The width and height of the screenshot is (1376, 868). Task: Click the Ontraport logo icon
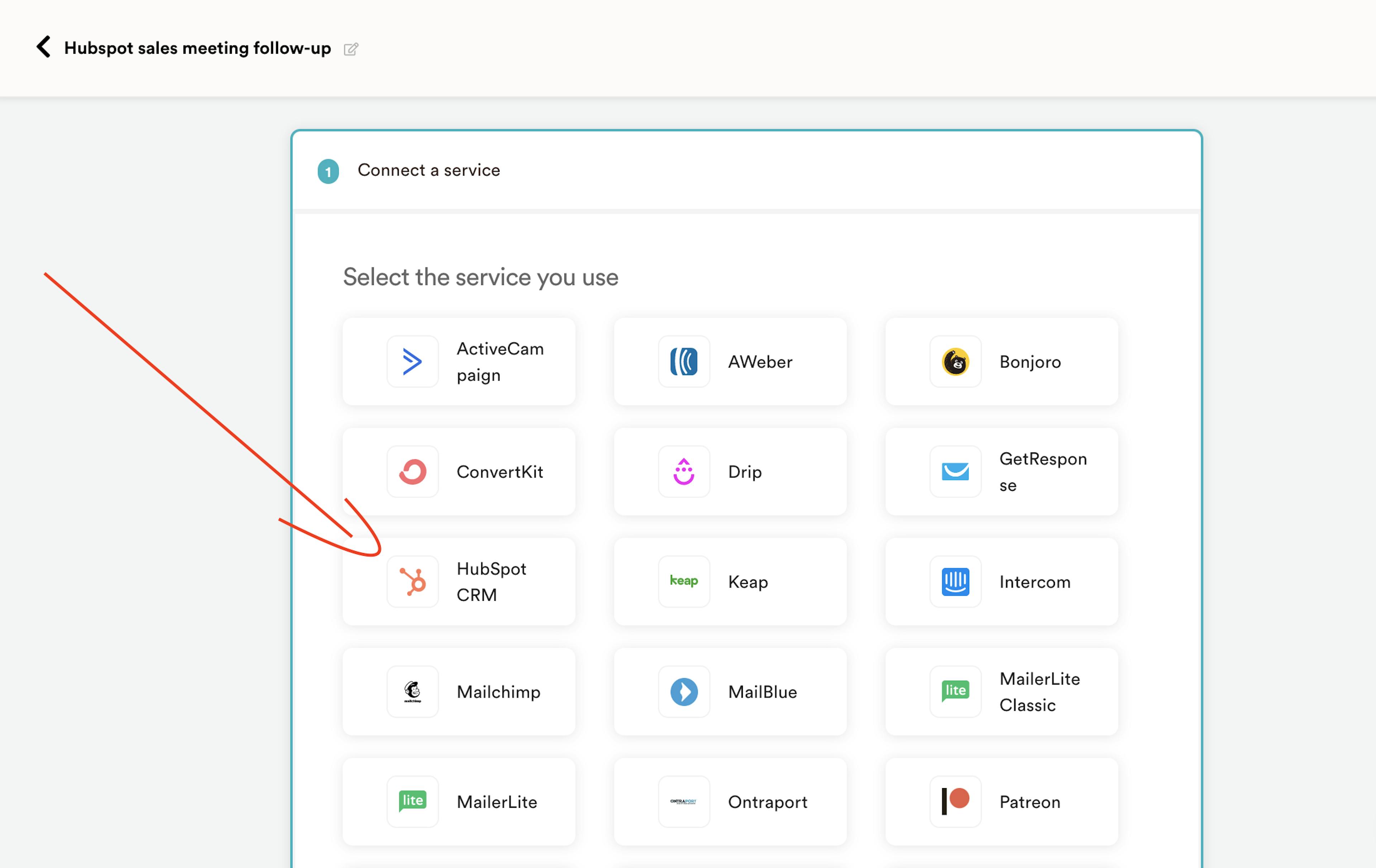pyautogui.click(x=683, y=802)
